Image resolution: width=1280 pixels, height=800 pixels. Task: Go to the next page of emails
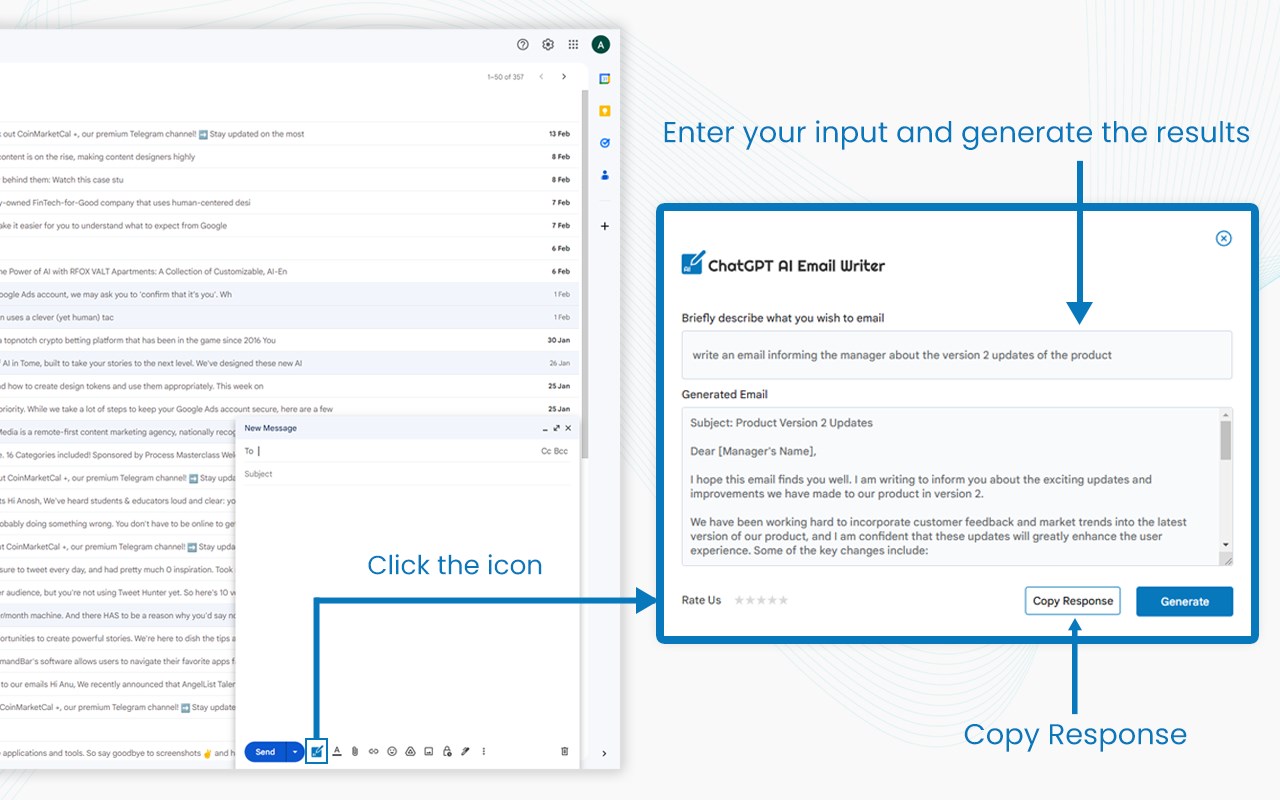tap(564, 77)
